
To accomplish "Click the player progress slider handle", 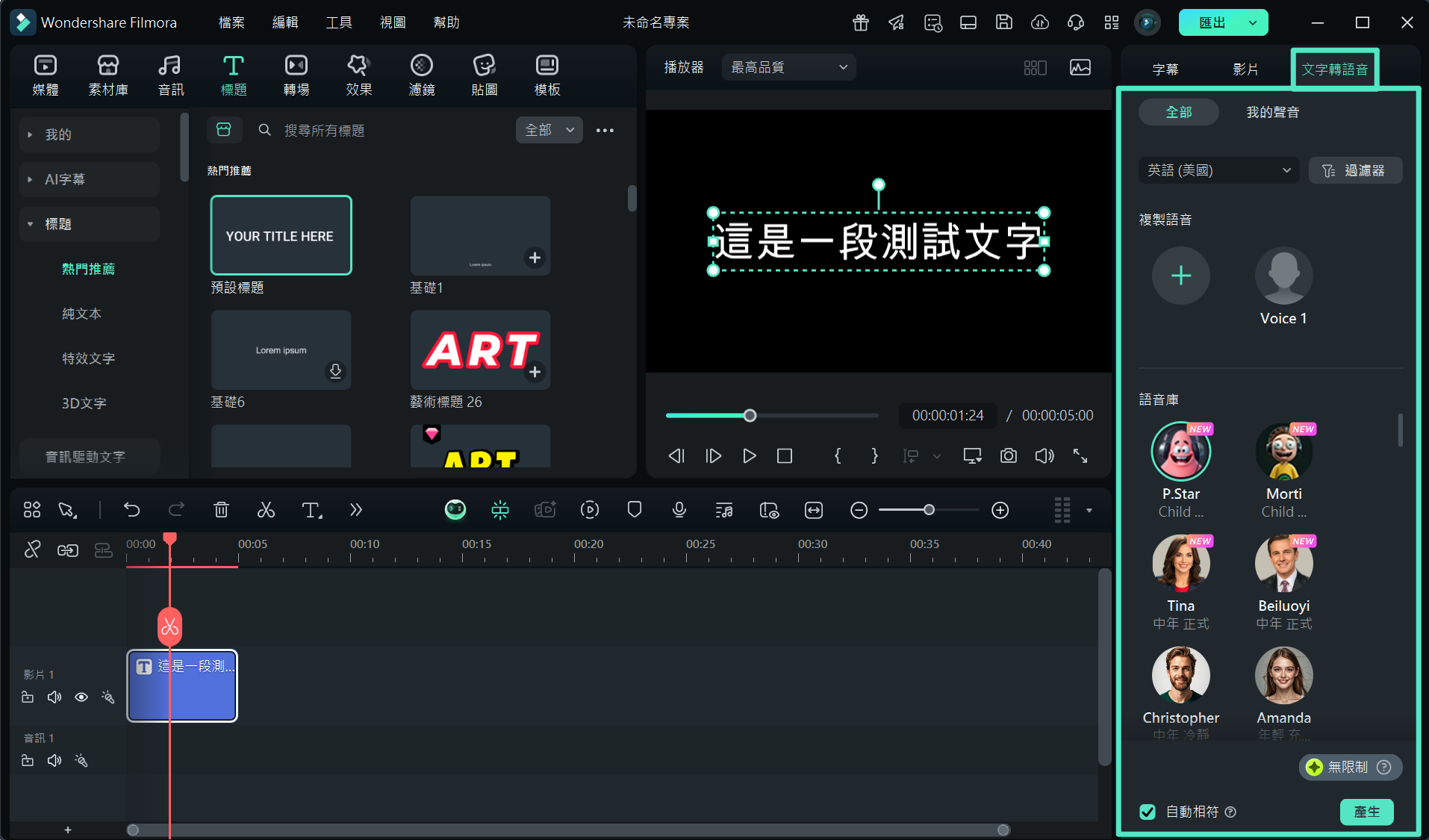I will 750,415.
